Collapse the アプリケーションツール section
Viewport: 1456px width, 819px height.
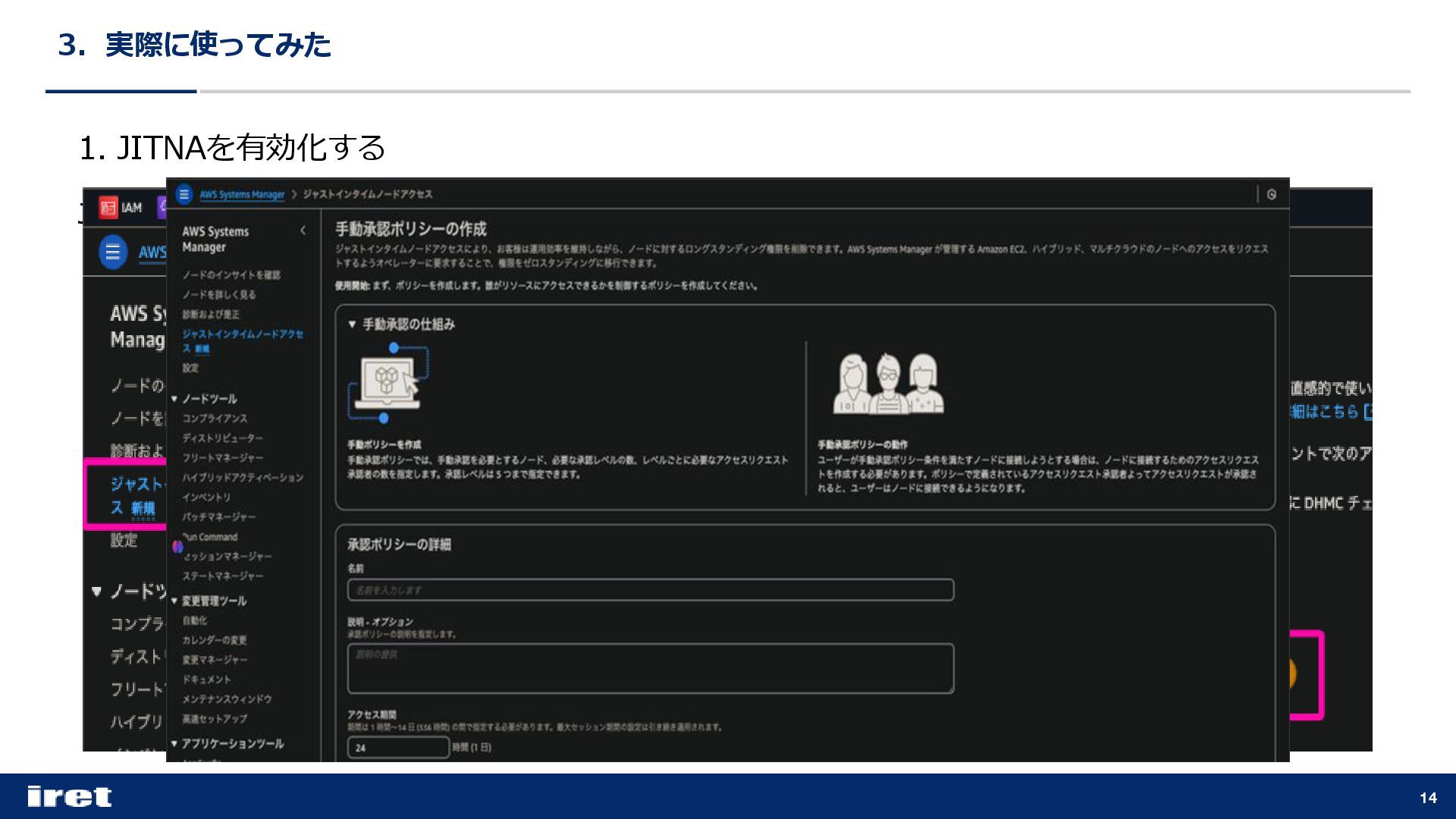tap(174, 743)
